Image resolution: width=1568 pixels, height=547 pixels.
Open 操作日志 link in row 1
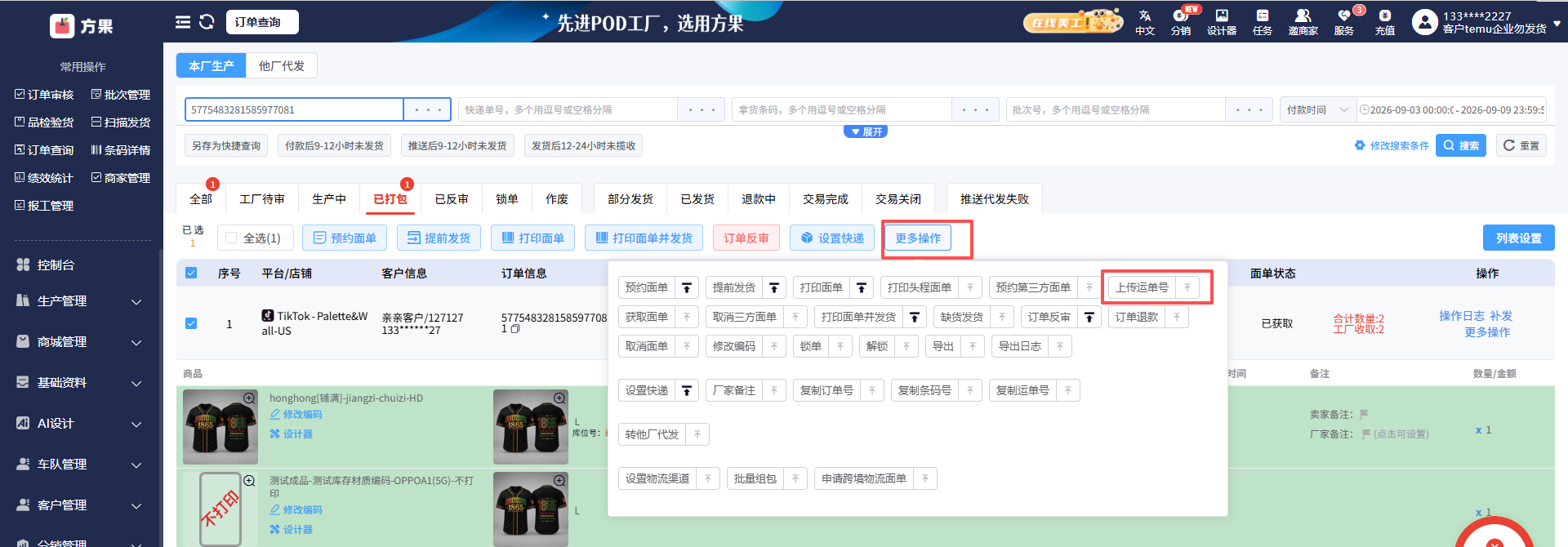(x=1462, y=316)
